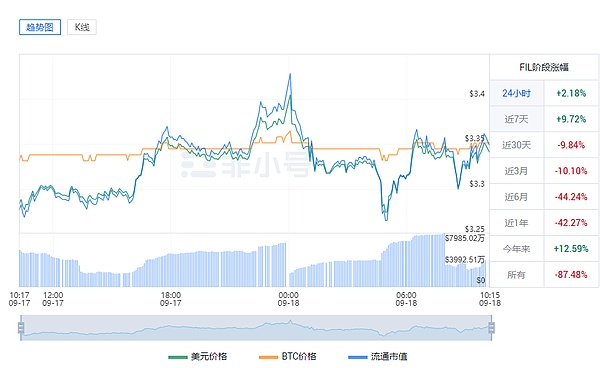Click the 12:00 09-17 time axis label
This screenshot has height=368, width=600.
click(53, 299)
